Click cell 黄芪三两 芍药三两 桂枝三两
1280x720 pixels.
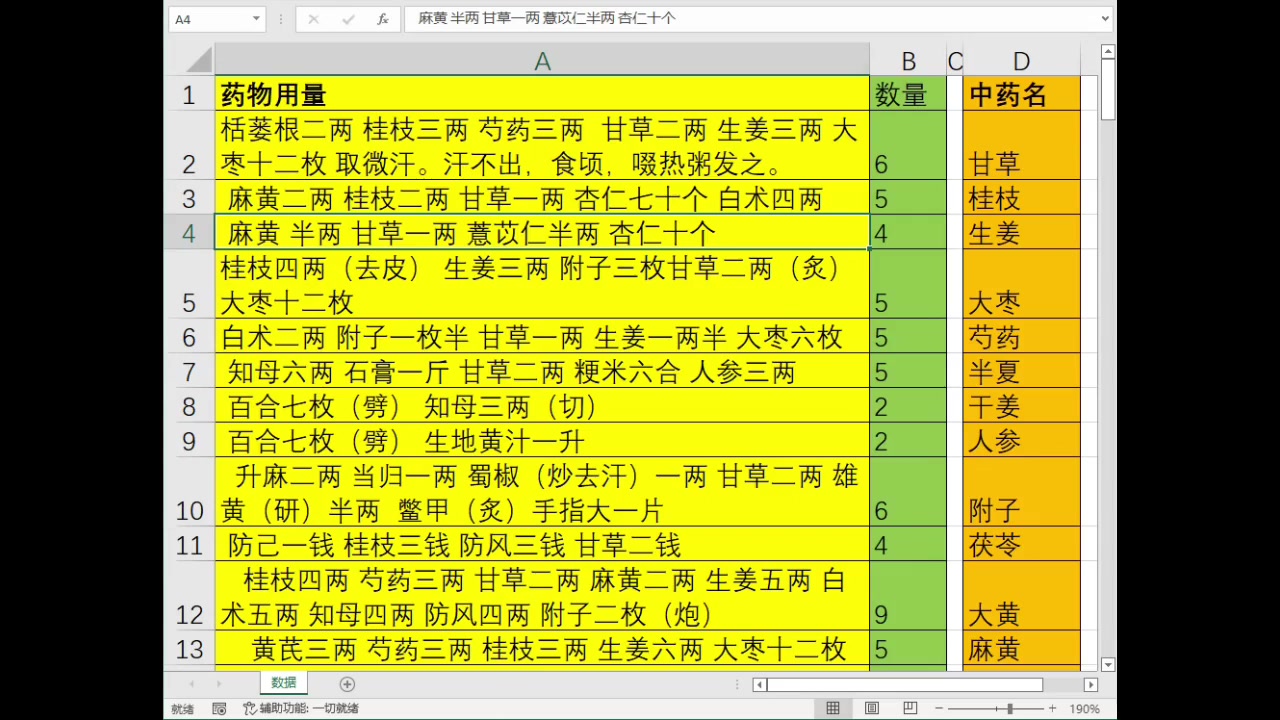click(x=542, y=649)
